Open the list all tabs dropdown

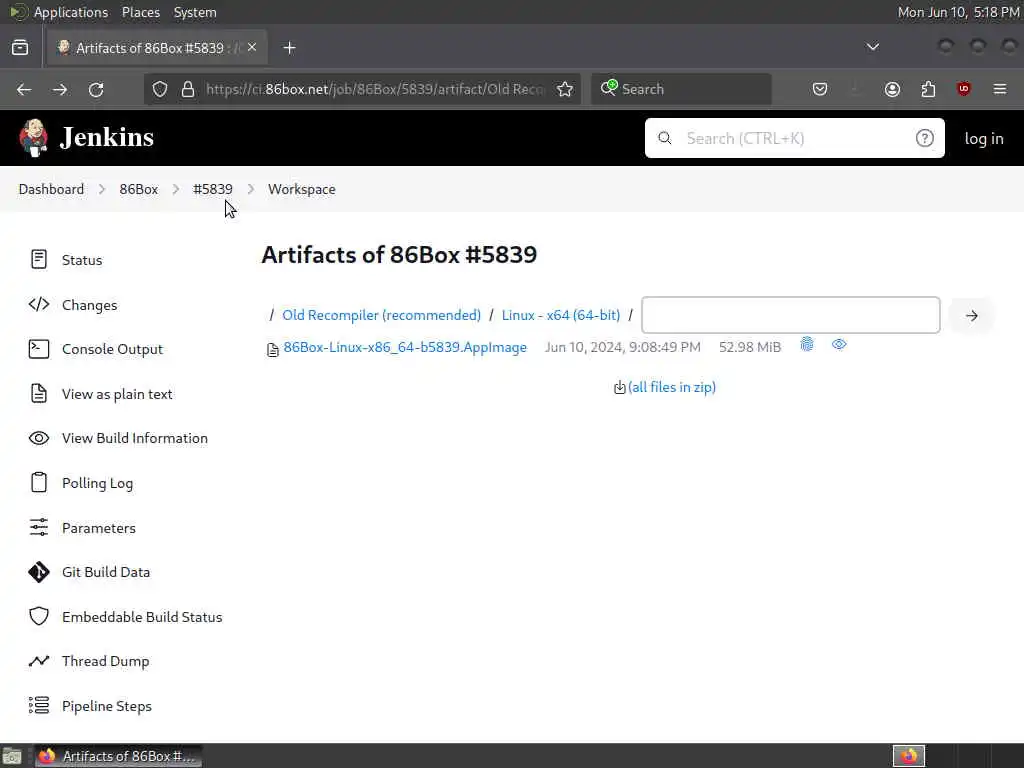click(872, 47)
